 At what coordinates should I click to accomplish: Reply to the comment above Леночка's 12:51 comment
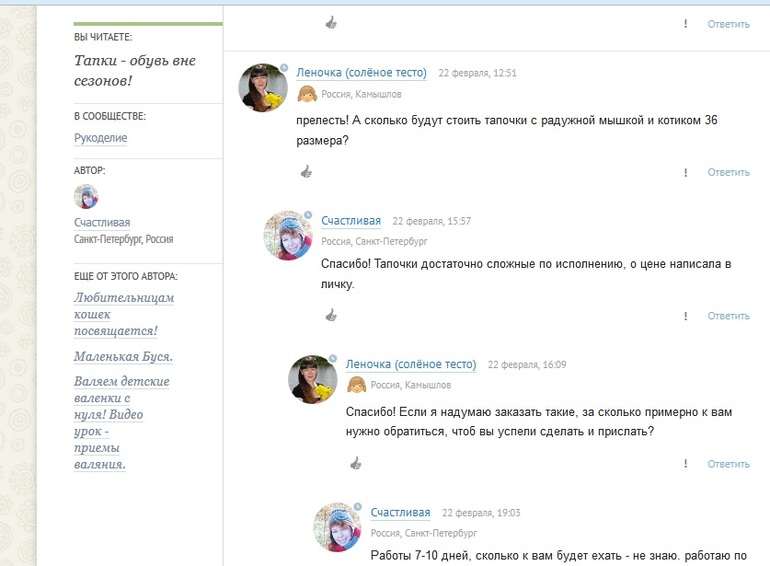[x=728, y=24]
